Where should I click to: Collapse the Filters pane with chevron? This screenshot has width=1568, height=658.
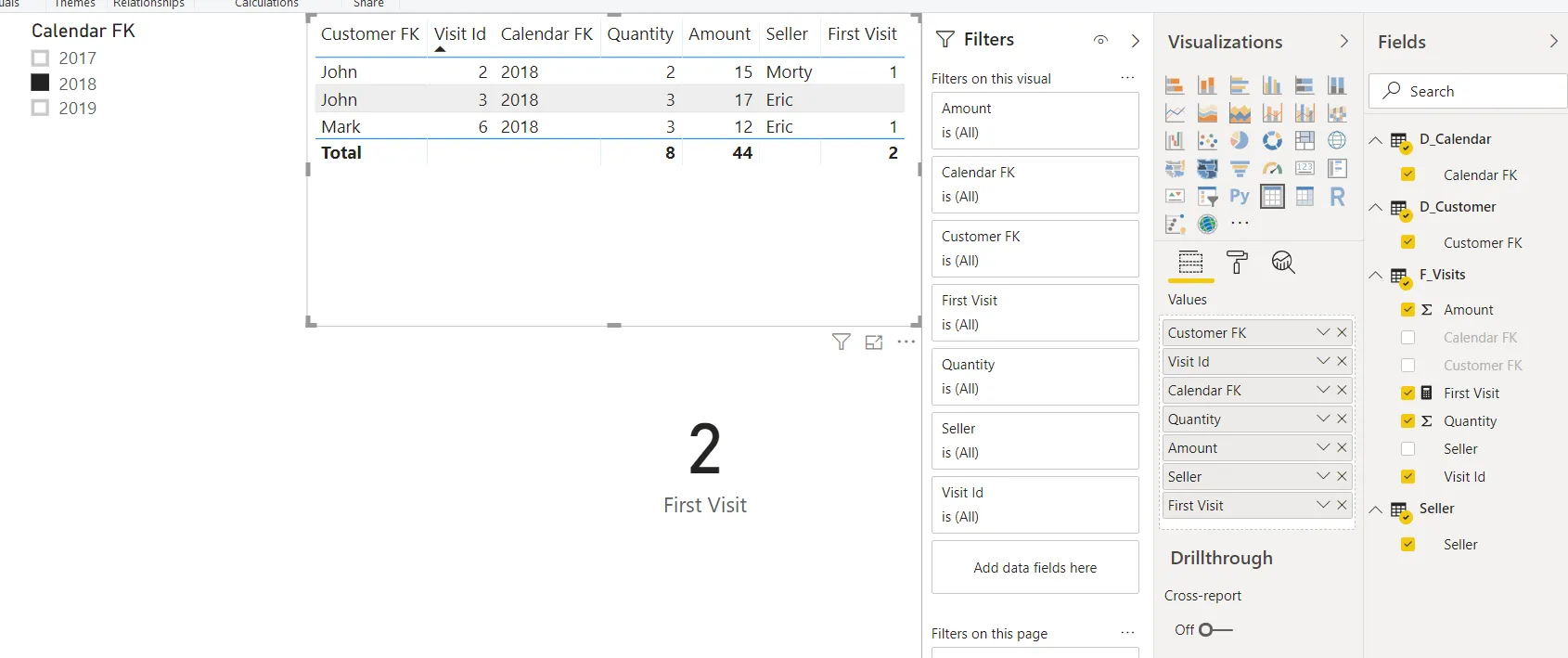[x=1136, y=40]
